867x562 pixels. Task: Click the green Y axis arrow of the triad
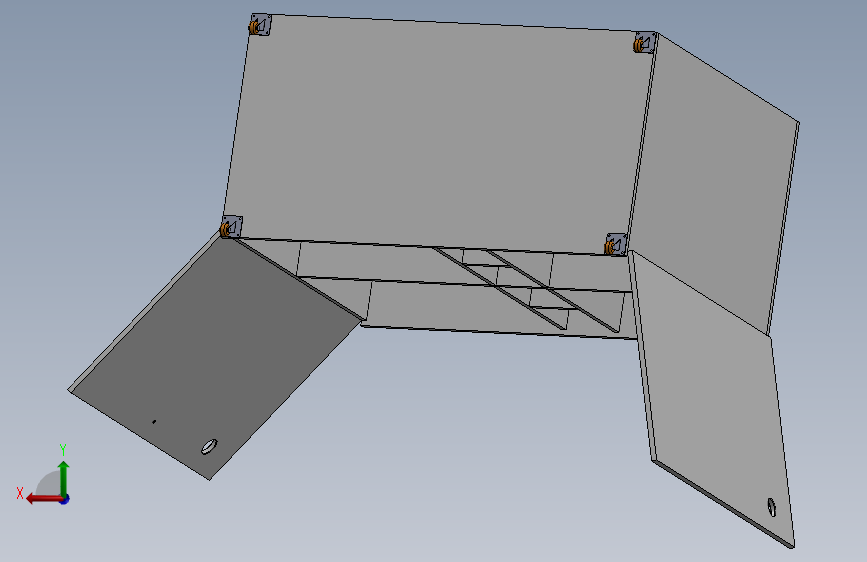tap(64, 478)
